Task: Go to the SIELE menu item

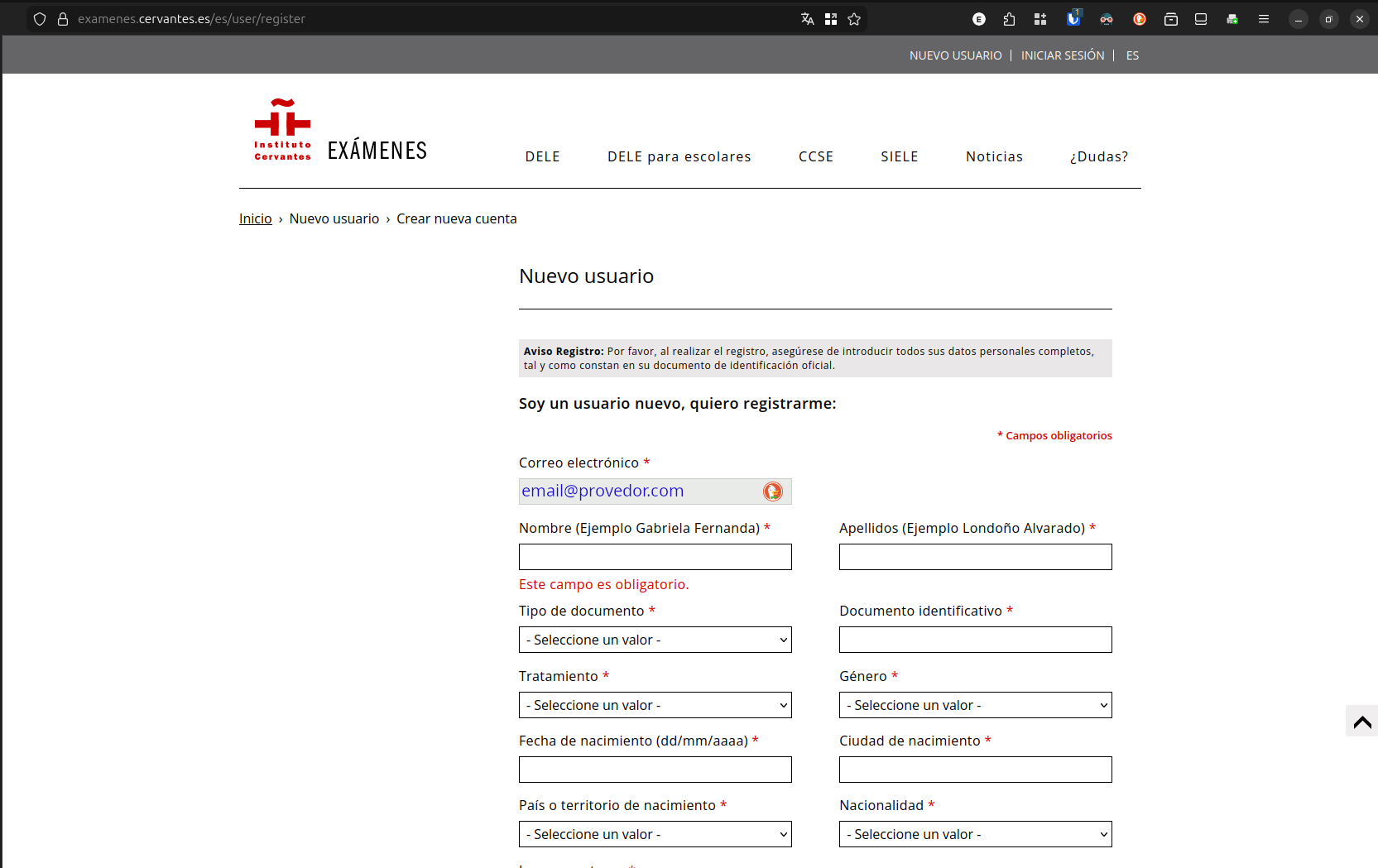Action: click(899, 156)
